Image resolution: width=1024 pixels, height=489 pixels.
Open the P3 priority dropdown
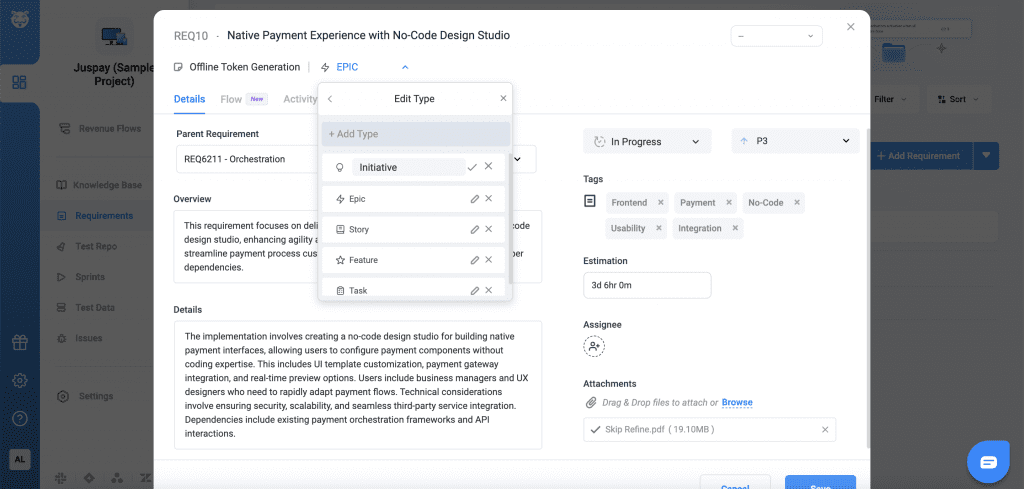pos(794,142)
